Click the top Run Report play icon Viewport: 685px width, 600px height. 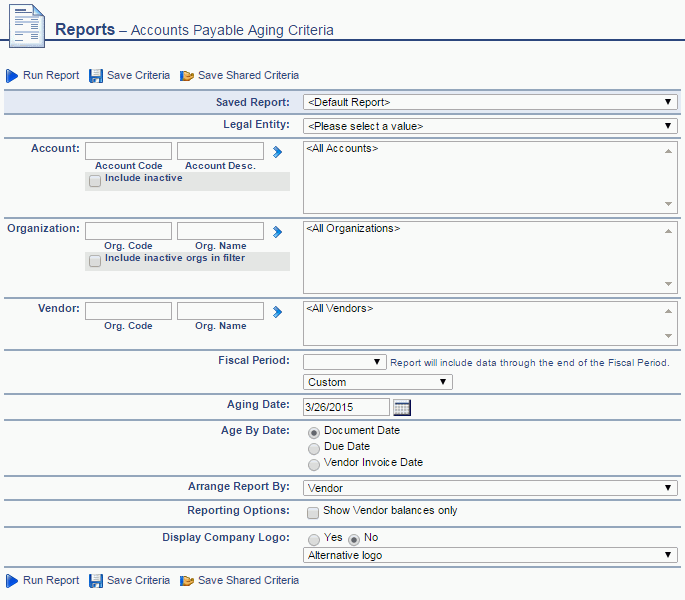pyautogui.click(x=12, y=76)
